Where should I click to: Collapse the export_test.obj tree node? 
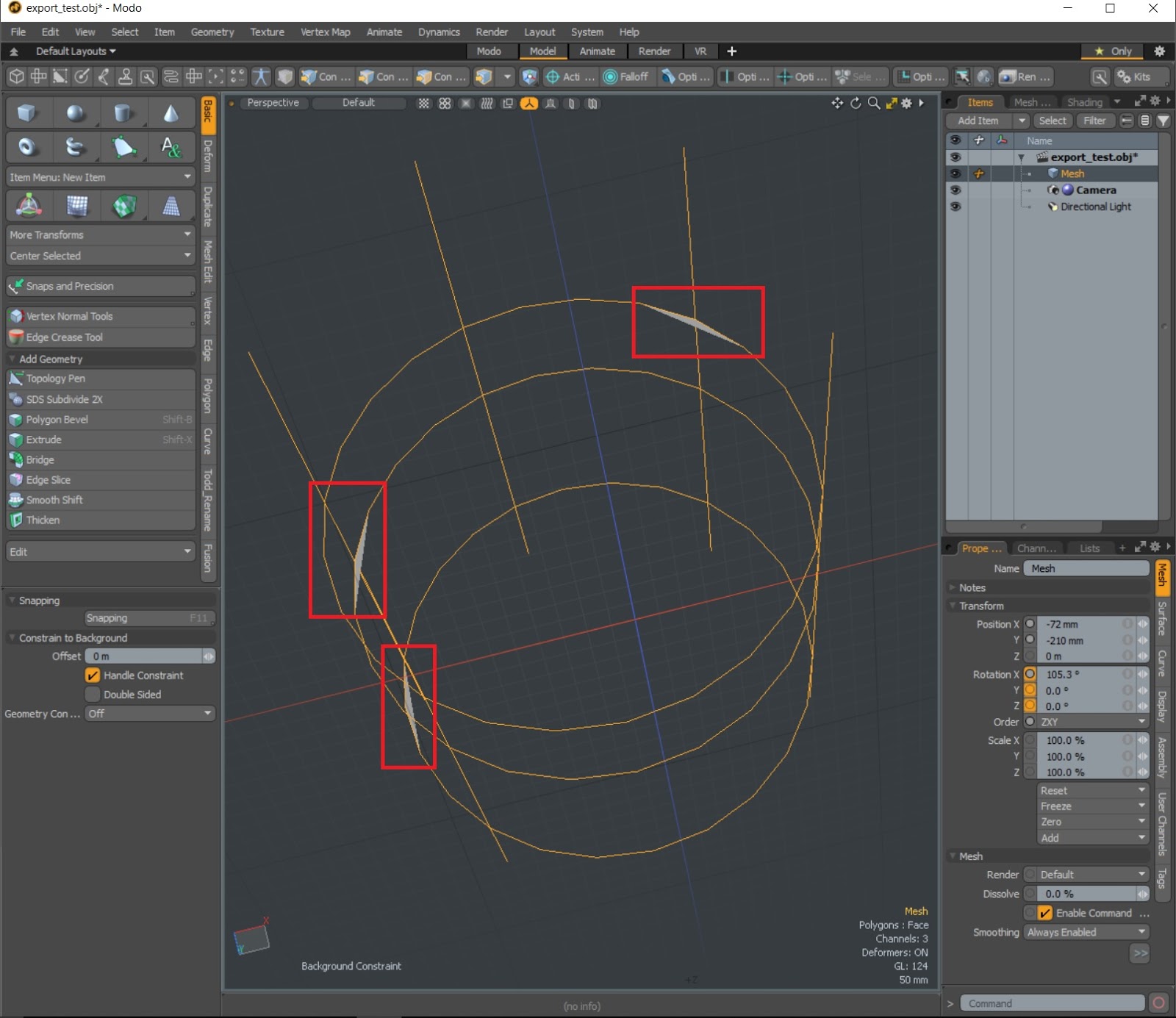(x=1021, y=157)
